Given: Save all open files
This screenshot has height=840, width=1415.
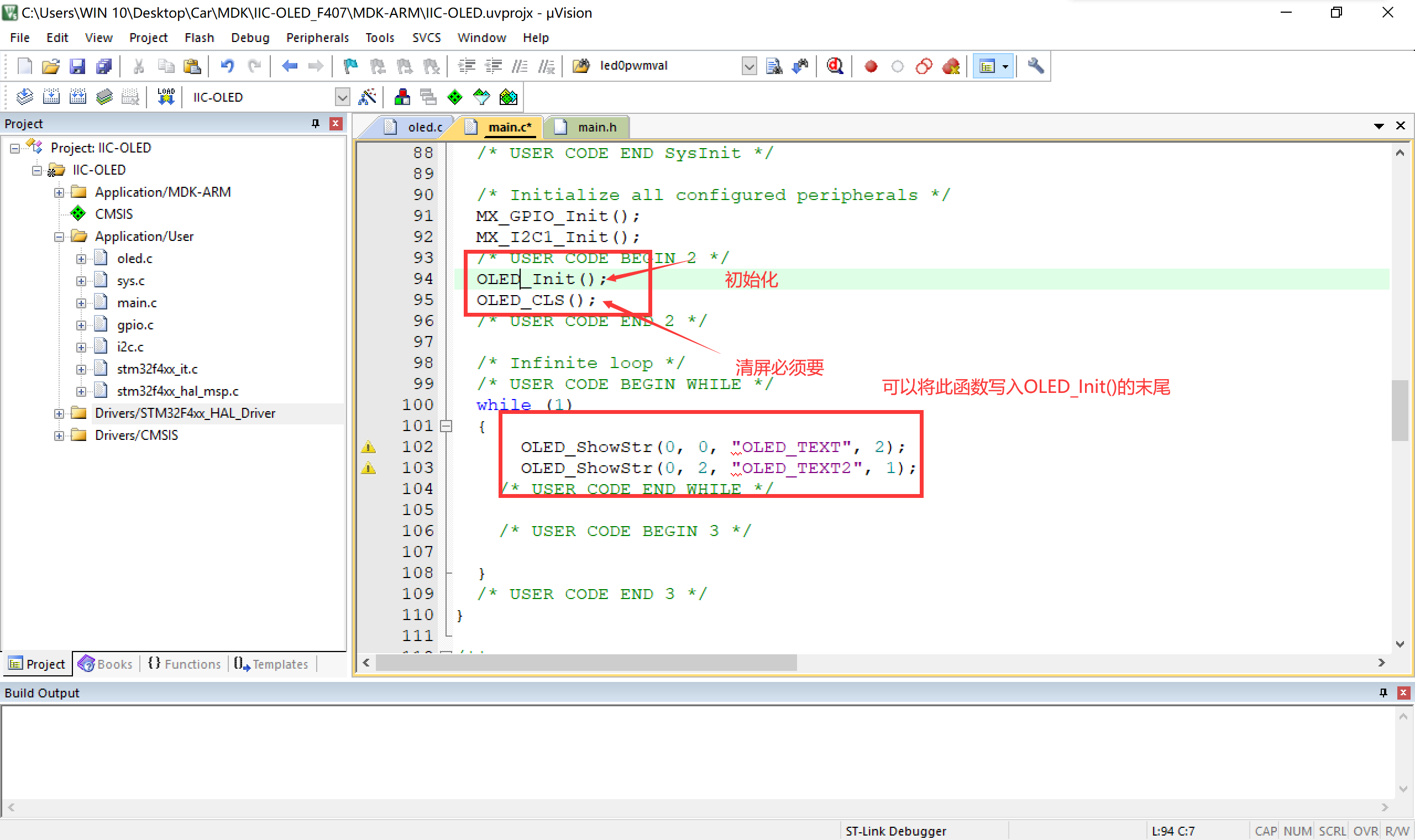Looking at the screenshot, I should point(104,66).
